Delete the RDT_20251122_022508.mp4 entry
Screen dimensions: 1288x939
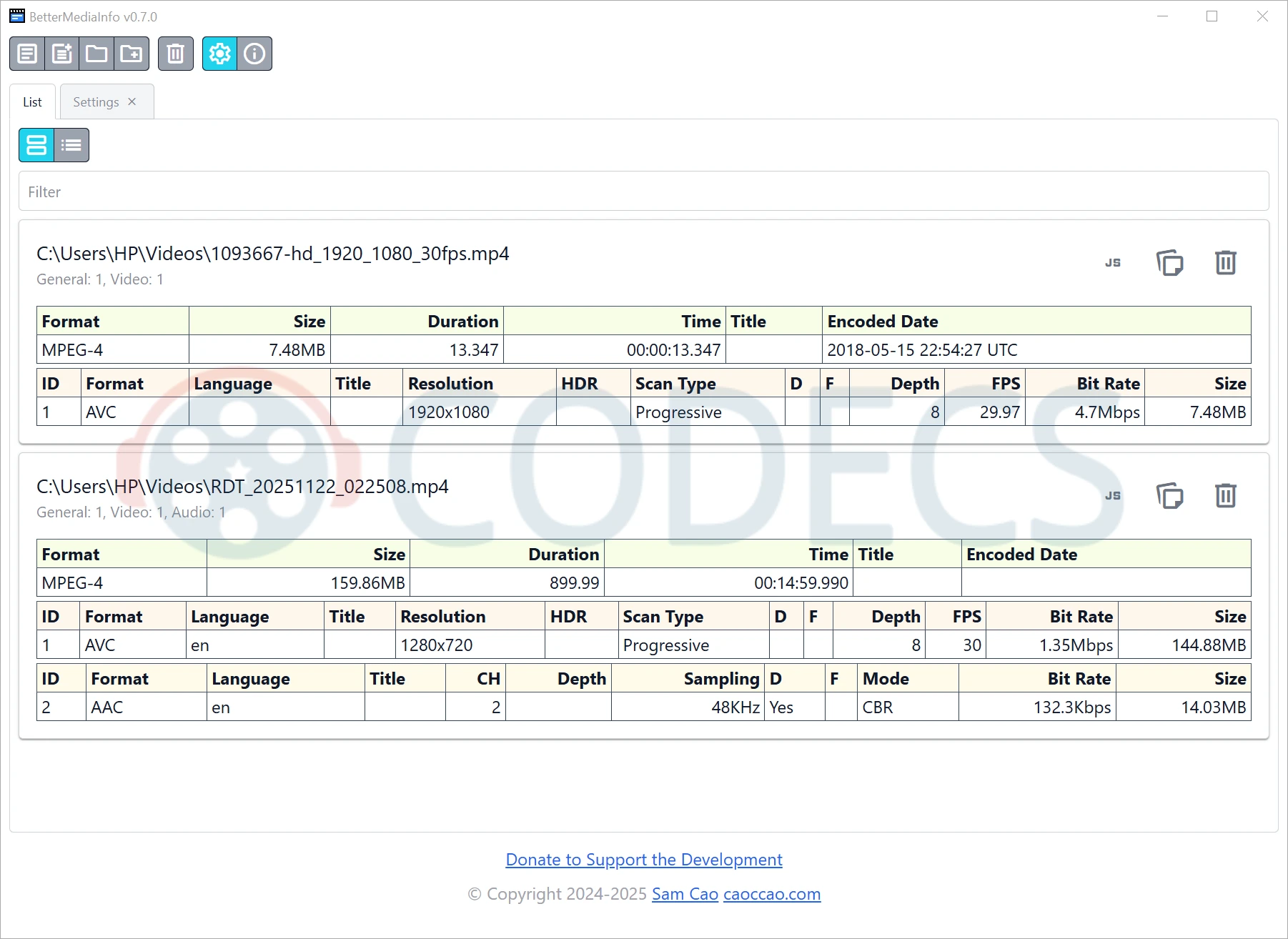(1225, 496)
